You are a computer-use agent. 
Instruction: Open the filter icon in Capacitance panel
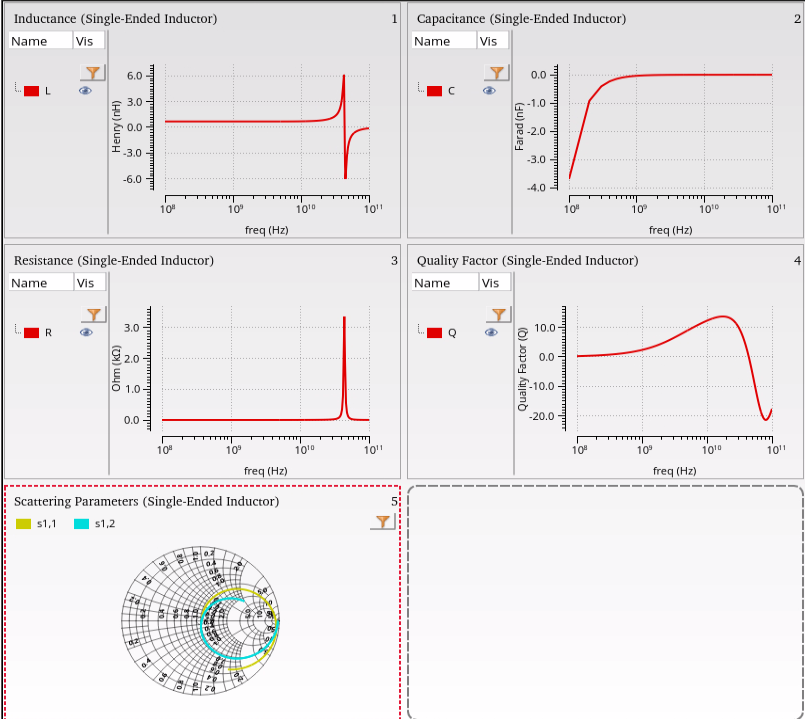pos(496,72)
